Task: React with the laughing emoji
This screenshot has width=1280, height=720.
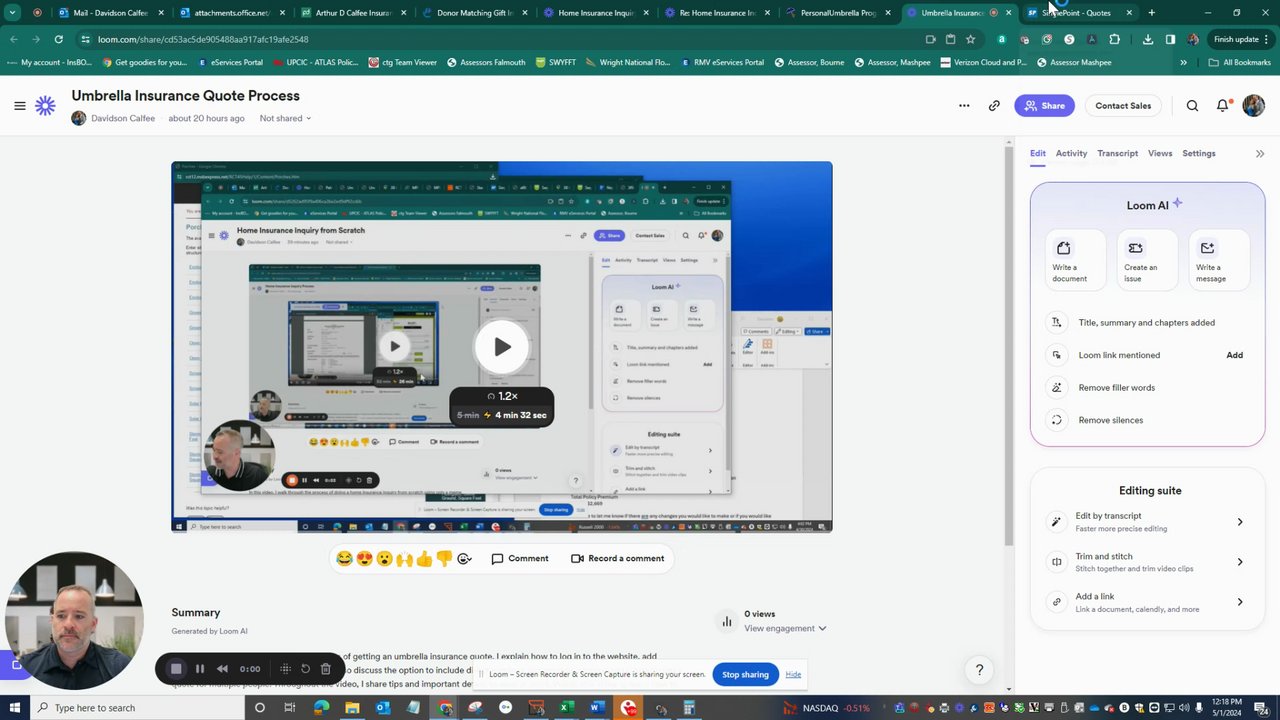Action: tap(344, 559)
